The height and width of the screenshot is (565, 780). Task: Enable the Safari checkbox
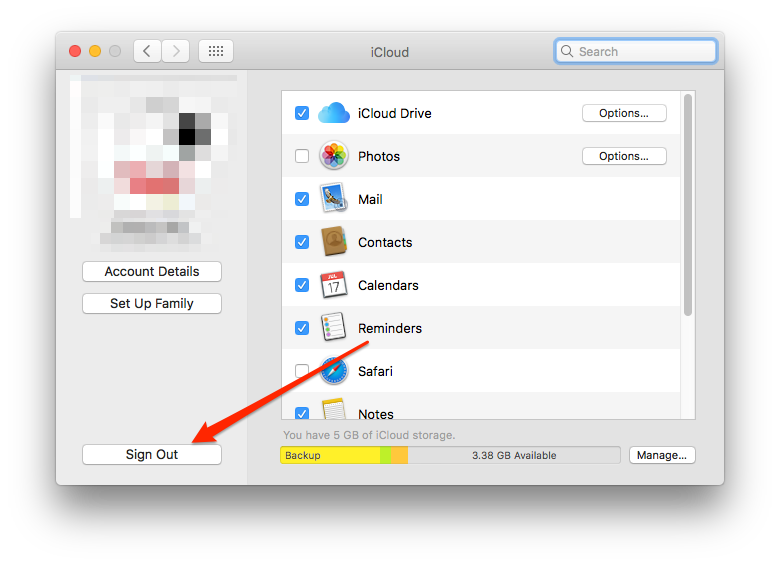point(302,371)
